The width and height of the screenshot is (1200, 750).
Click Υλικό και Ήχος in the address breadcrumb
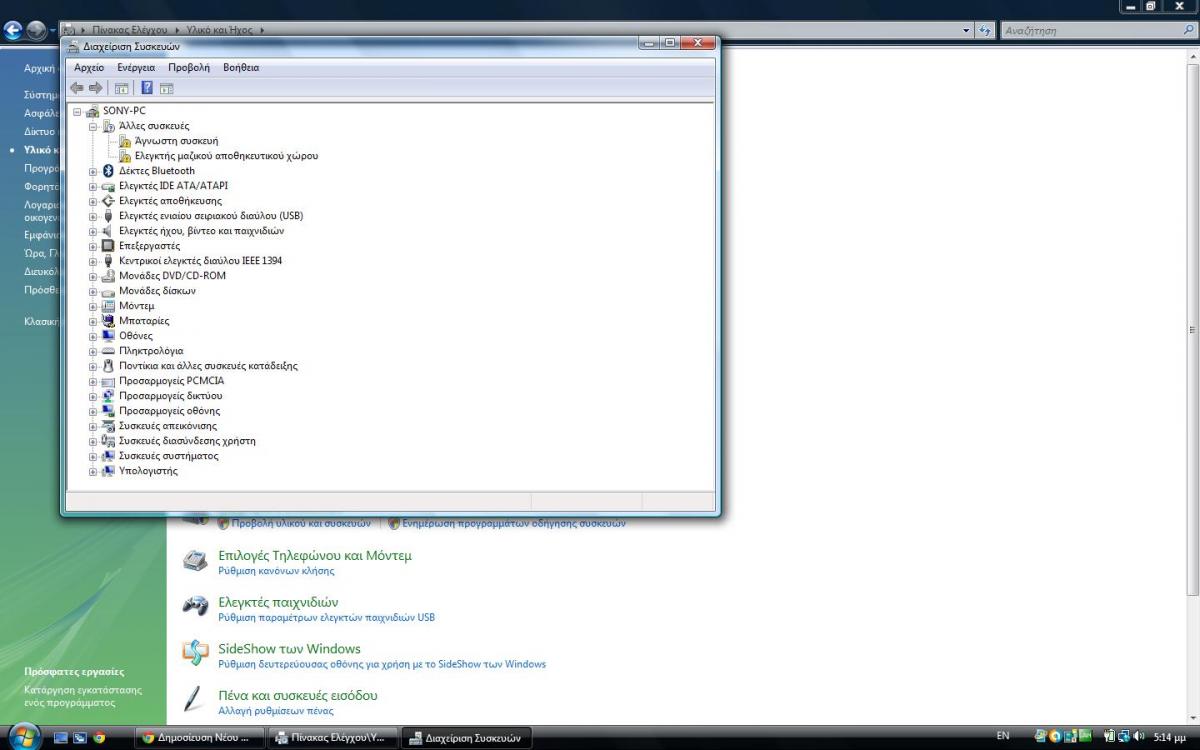click(217, 31)
